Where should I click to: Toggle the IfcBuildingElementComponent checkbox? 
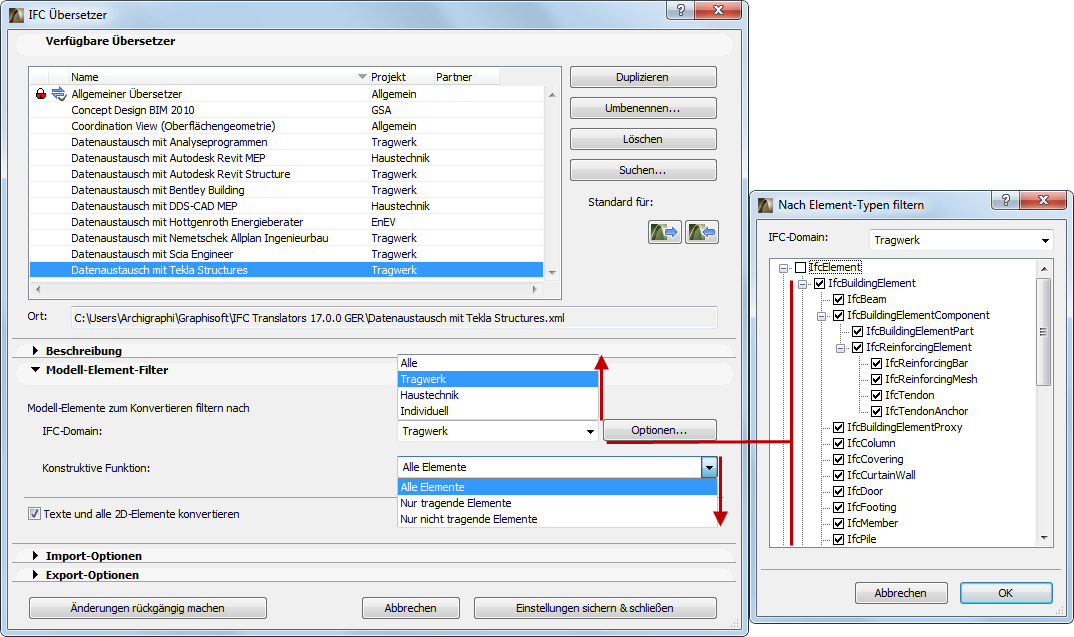tap(838, 315)
